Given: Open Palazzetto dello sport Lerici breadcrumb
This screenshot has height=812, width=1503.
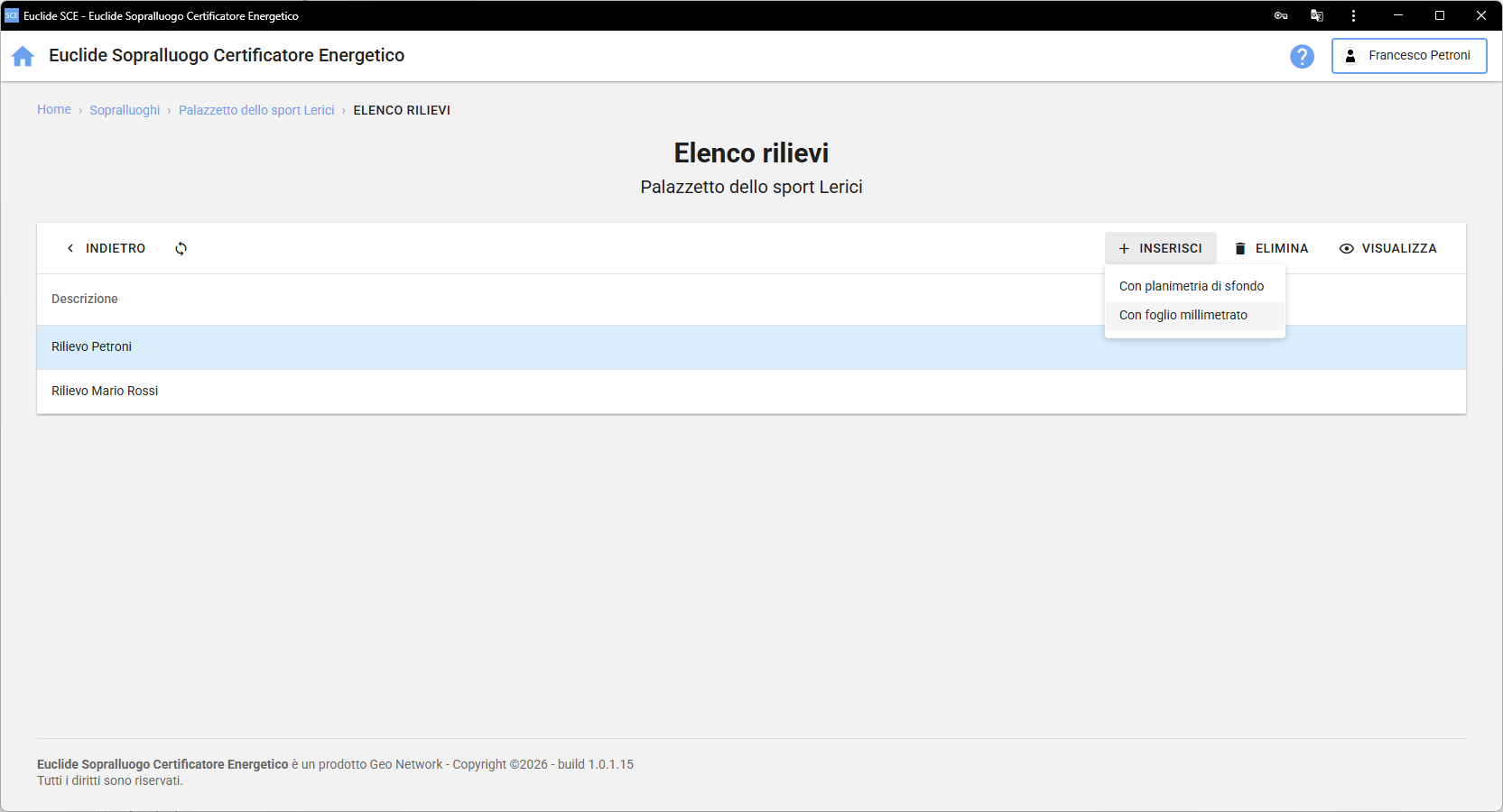Looking at the screenshot, I should click(256, 110).
